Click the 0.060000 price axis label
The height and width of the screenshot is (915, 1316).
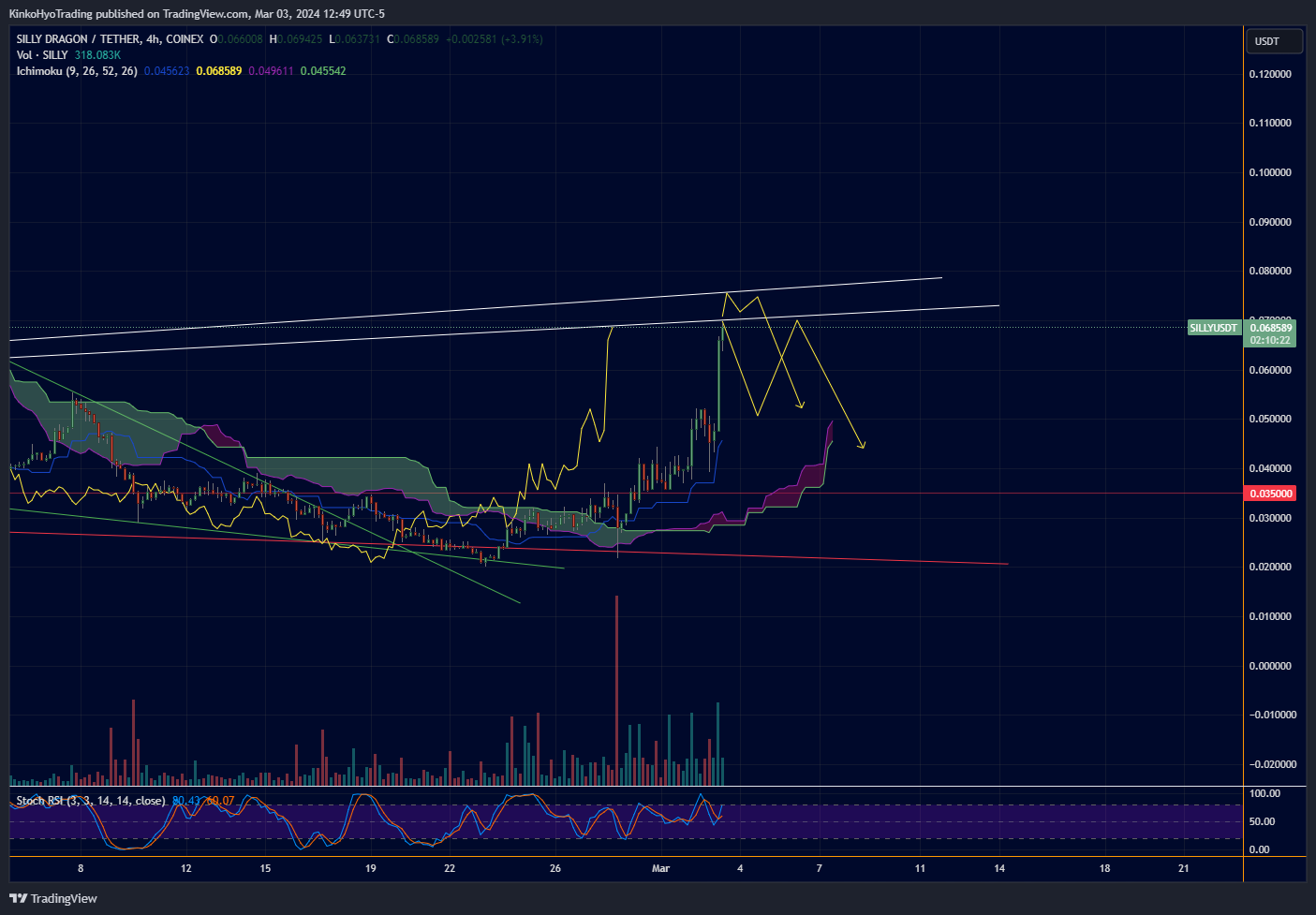[1270, 370]
